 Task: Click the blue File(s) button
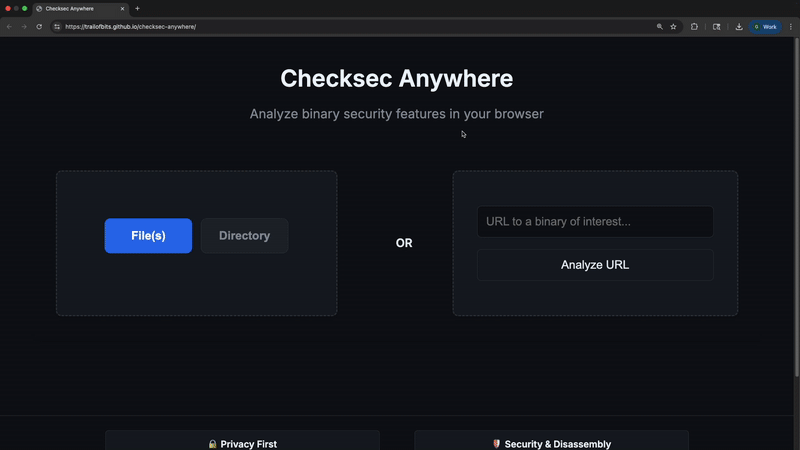(148, 236)
